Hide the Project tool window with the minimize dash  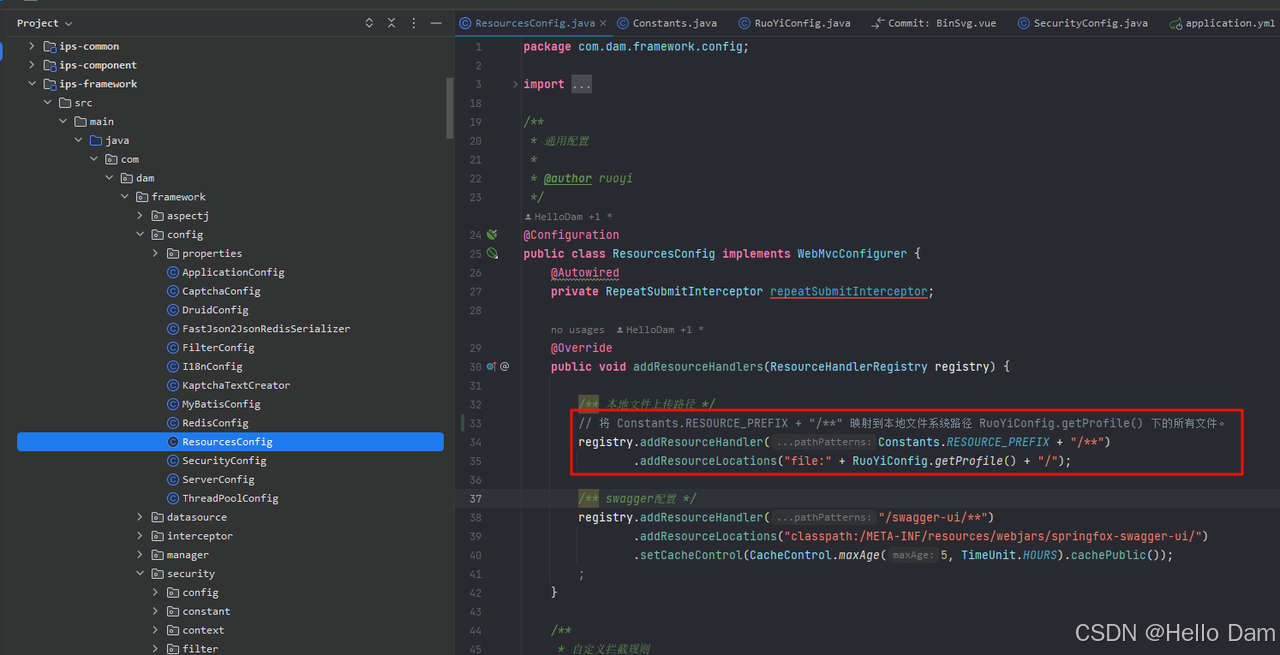(435, 23)
